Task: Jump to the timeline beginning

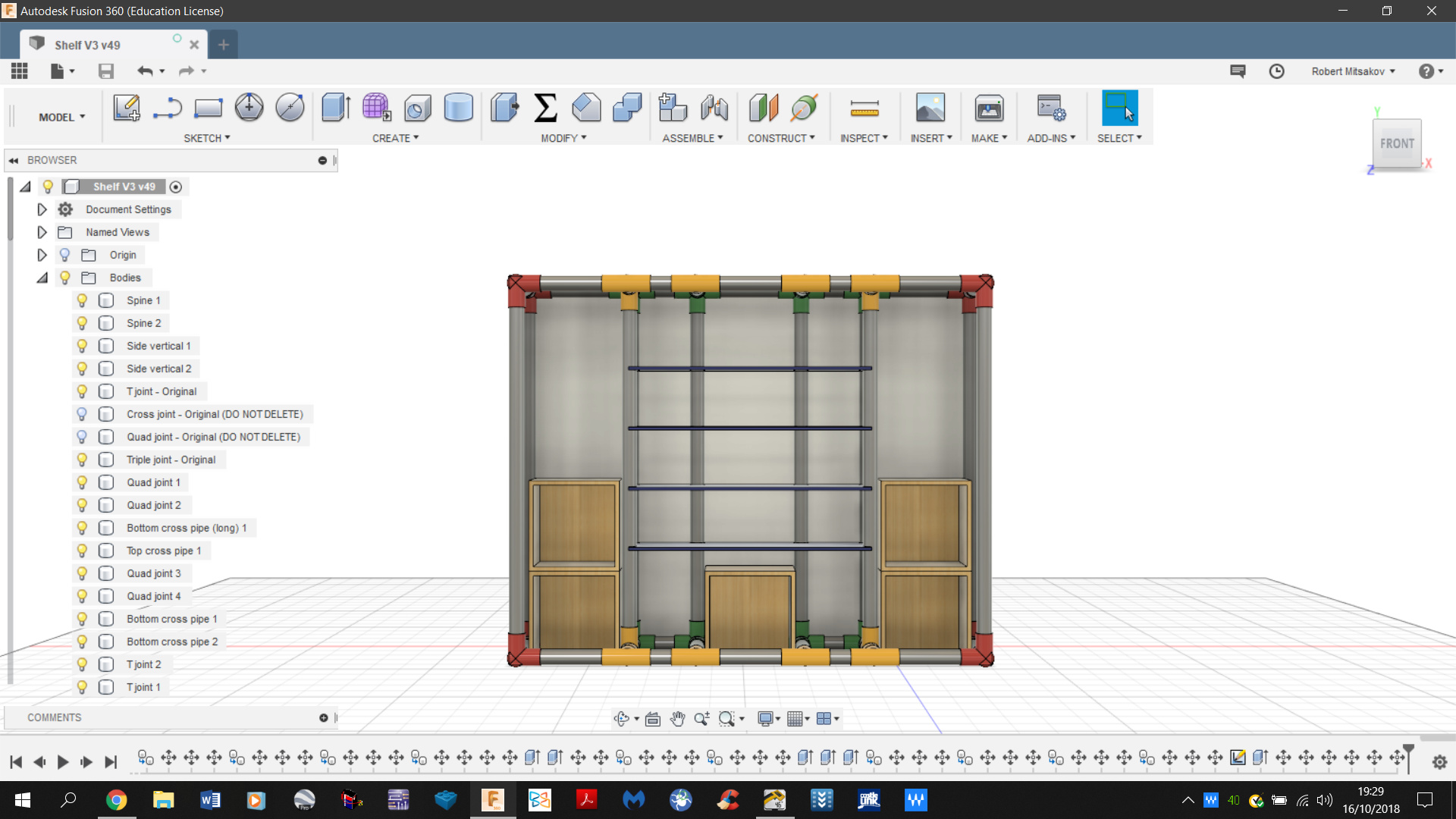Action: (15, 762)
